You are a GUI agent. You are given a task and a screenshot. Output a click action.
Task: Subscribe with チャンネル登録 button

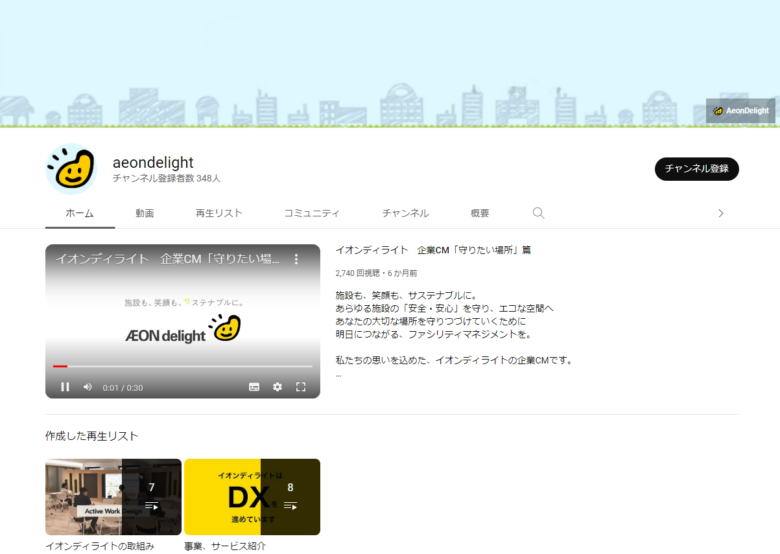tap(696, 169)
